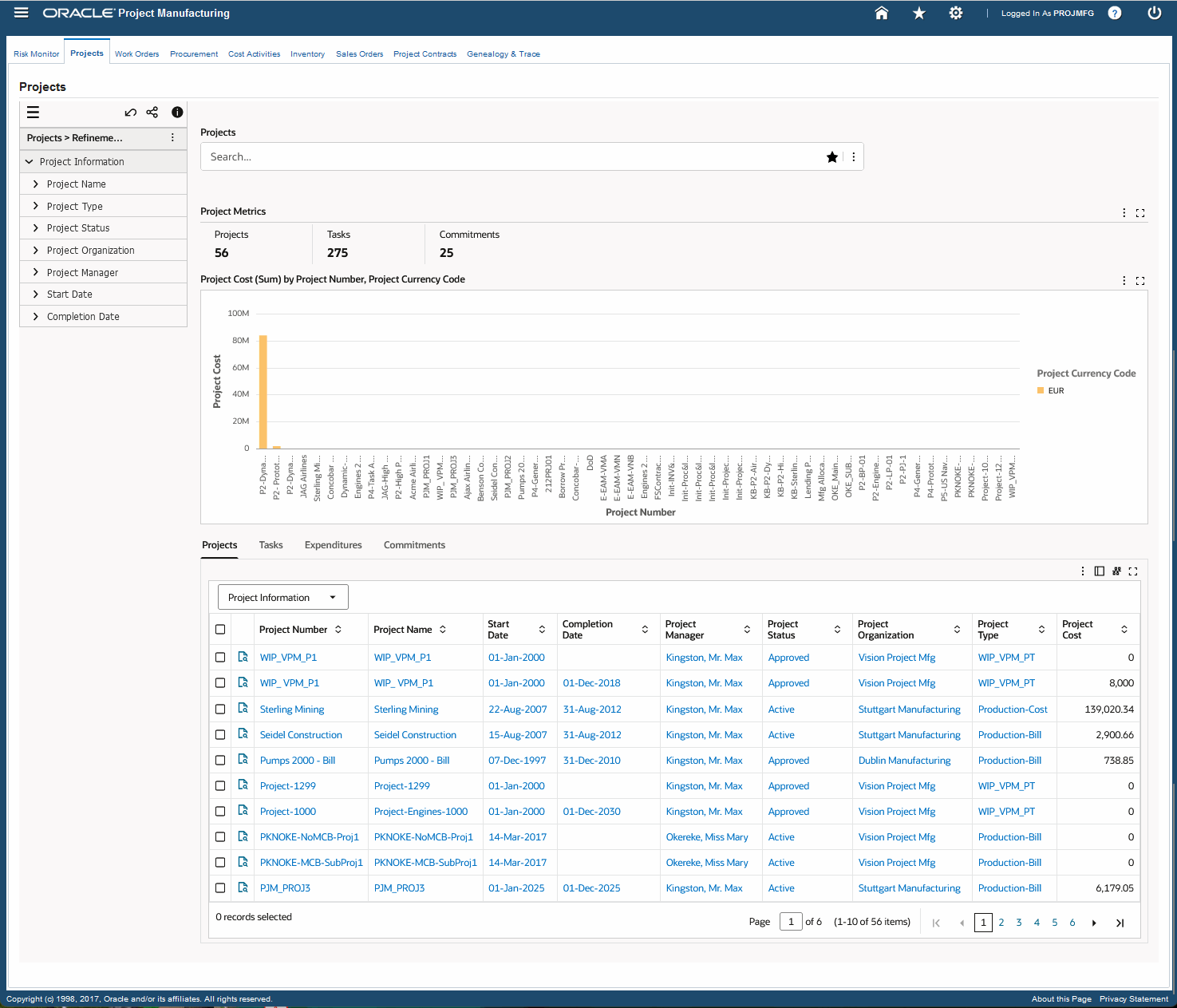
Task: Open the hamburger navigation menu
Action: (x=22, y=13)
